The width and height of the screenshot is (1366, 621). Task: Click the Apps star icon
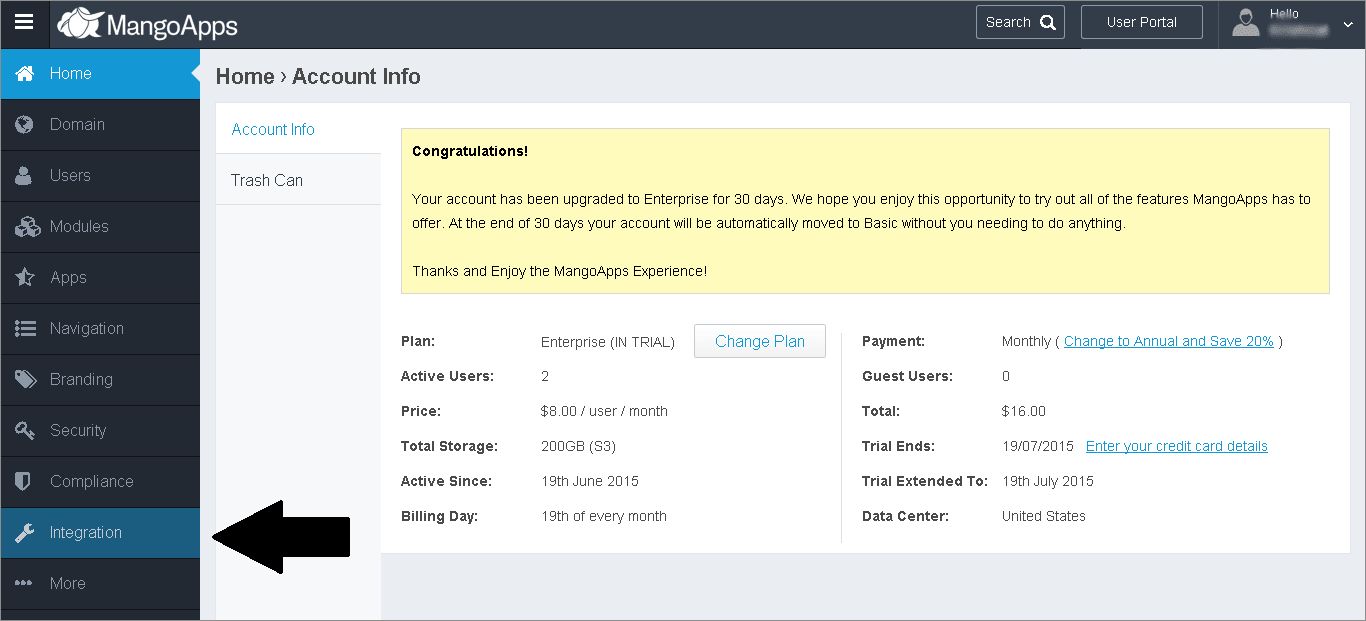point(25,278)
